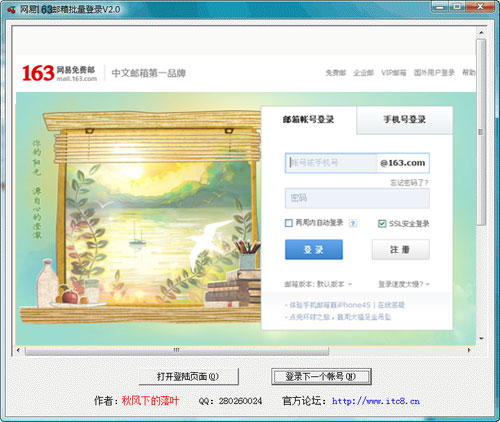Switch to the 手机号登录 tab

[x=404, y=120]
